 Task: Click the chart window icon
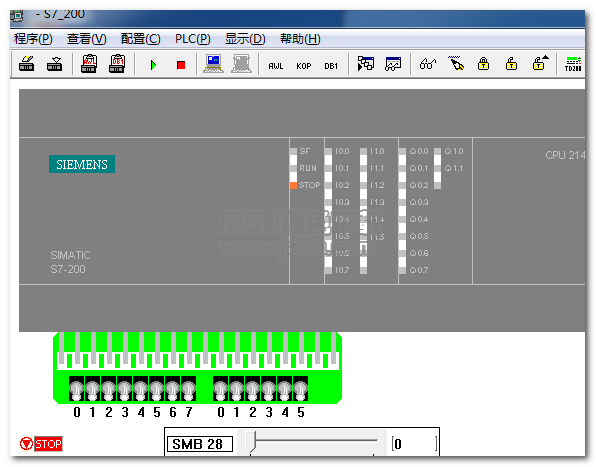[393, 64]
